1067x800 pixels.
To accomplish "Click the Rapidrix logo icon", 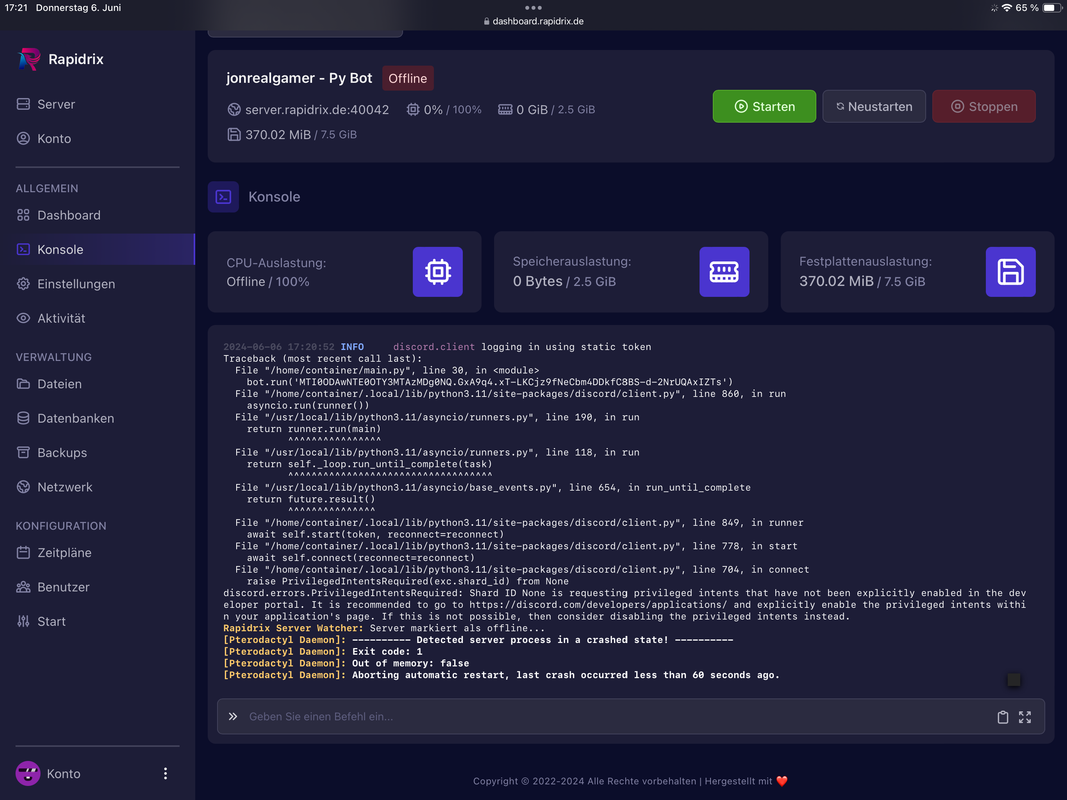I will [x=29, y=59].
